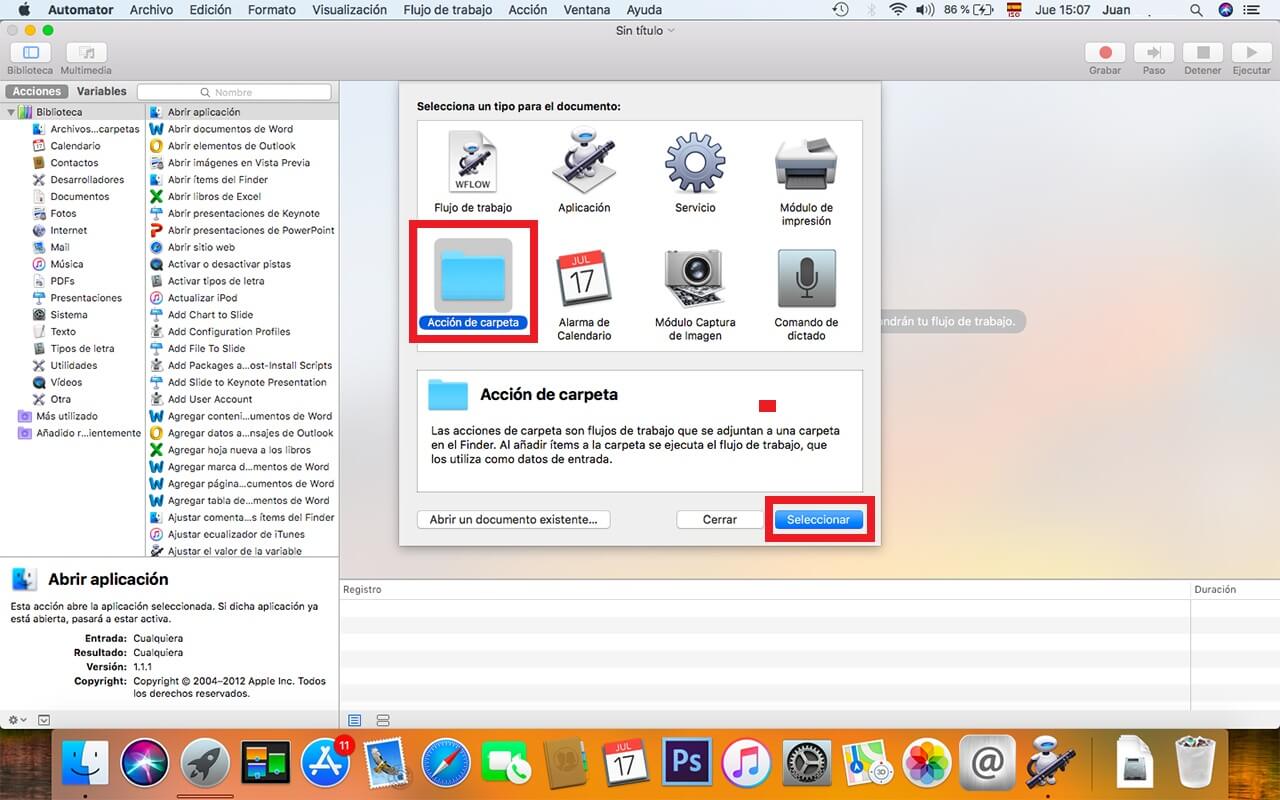Toggle the description pane show/hide button
The width and height of the screenshot is (1280, 800).
tap(44, 719)
